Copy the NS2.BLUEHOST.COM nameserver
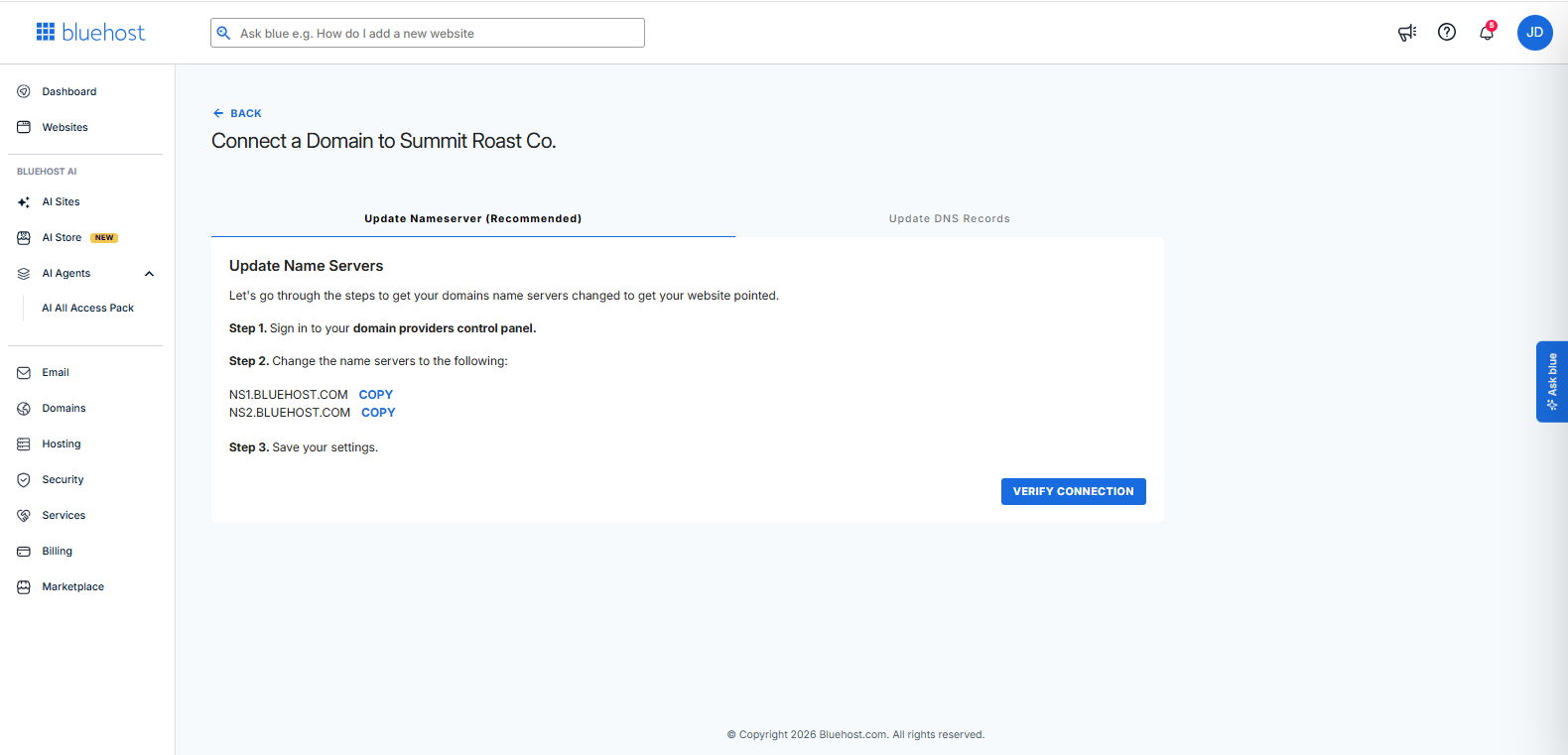Image resolution: width=1568 pixels, height=755 pixels. tap(378, 413)
